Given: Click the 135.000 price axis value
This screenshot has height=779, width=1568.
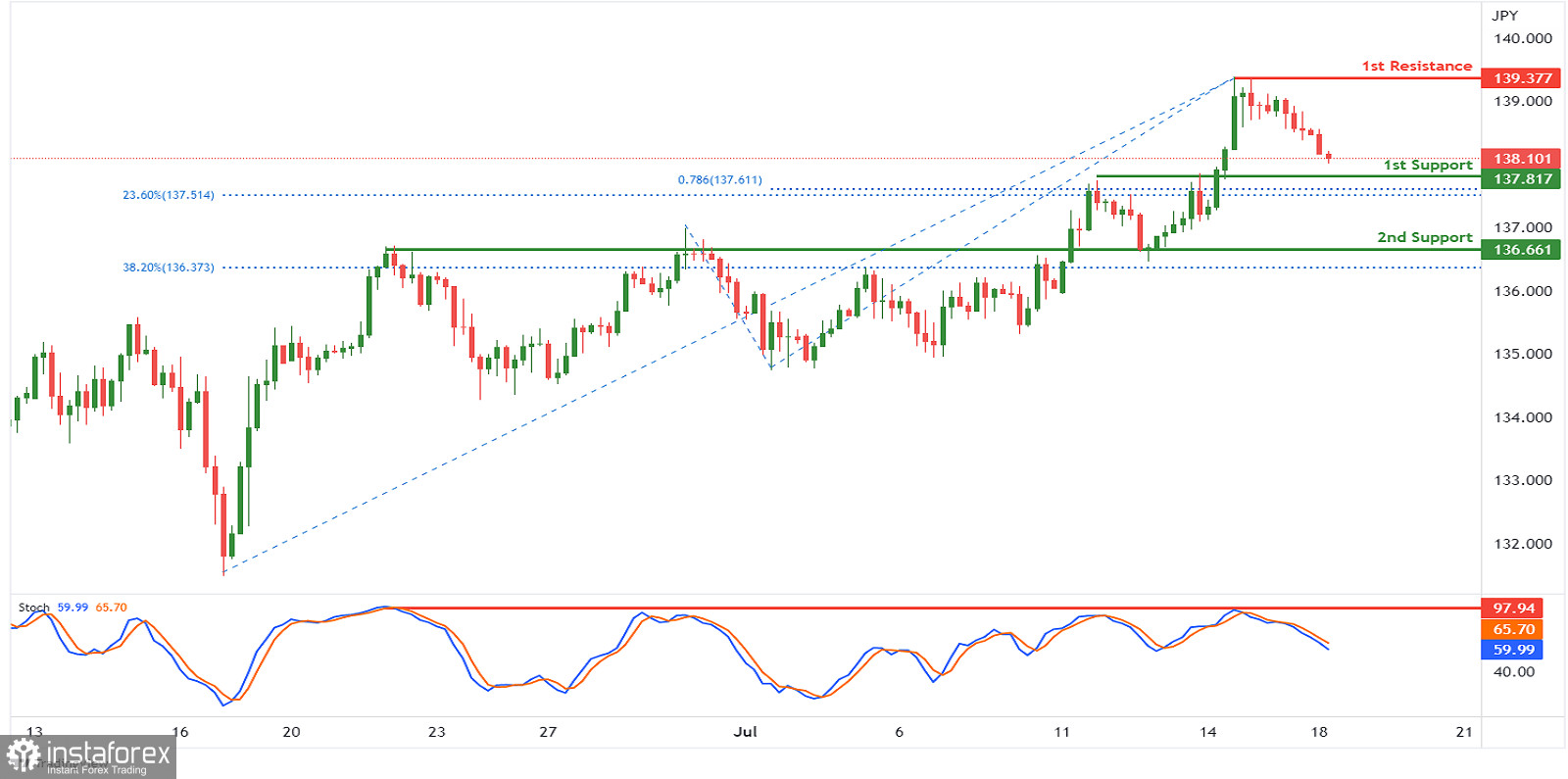Looking at the screenshot, I should (1522, 354).
